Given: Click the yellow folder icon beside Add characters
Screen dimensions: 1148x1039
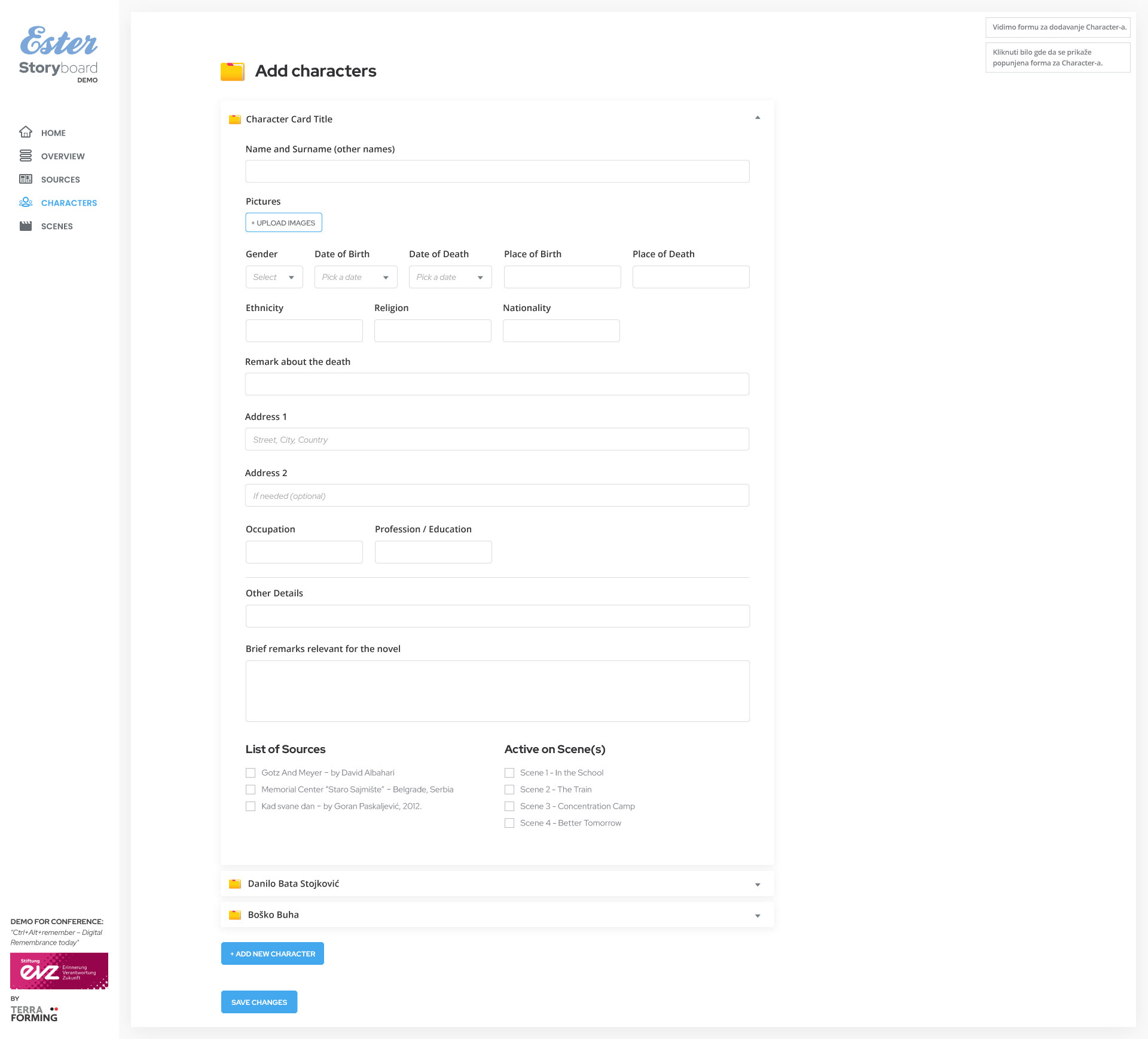Looking at the screenshot, I should coord(233,71).
